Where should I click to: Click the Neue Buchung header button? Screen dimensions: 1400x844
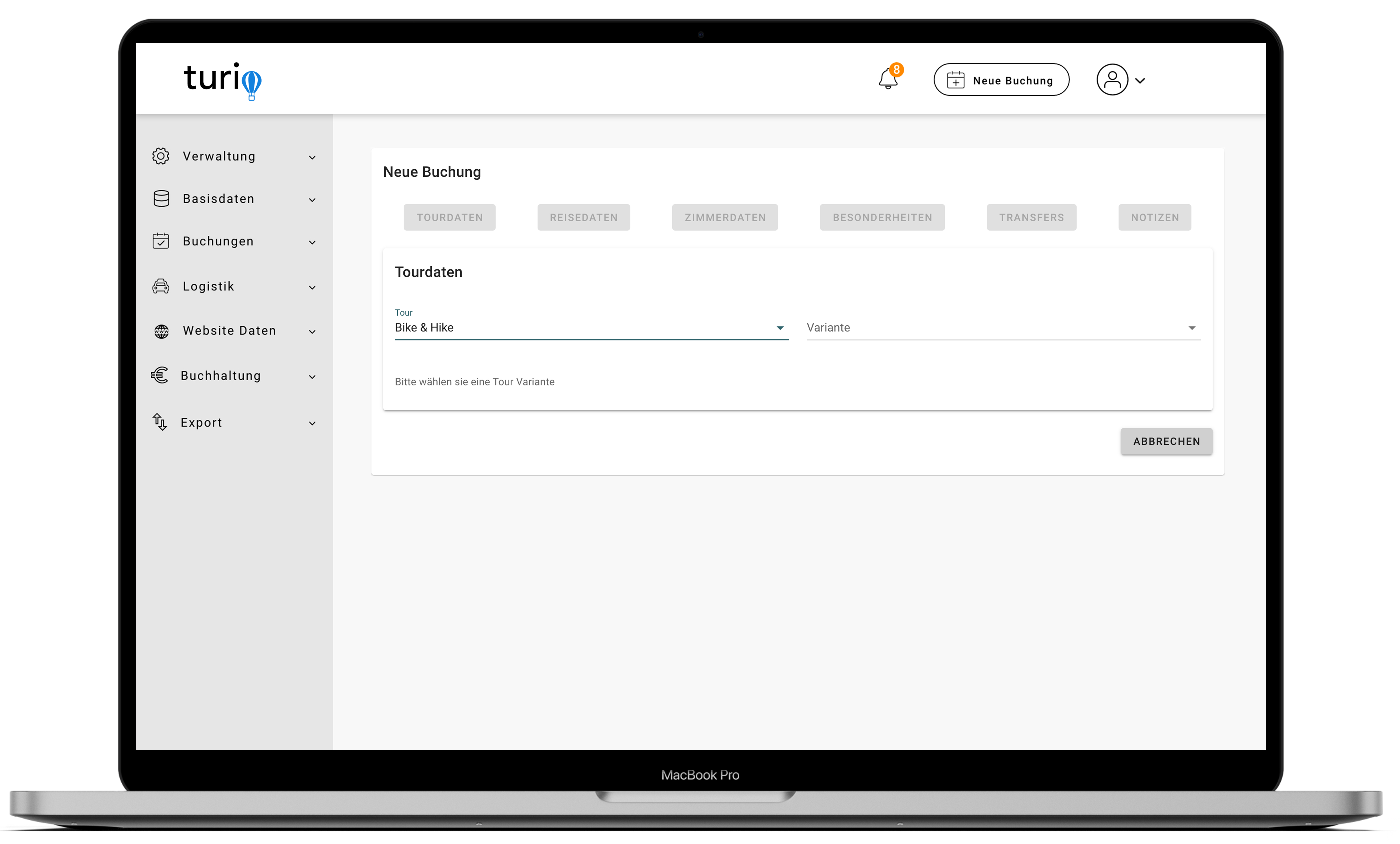pyautogui.click(x=1001, y=80)
